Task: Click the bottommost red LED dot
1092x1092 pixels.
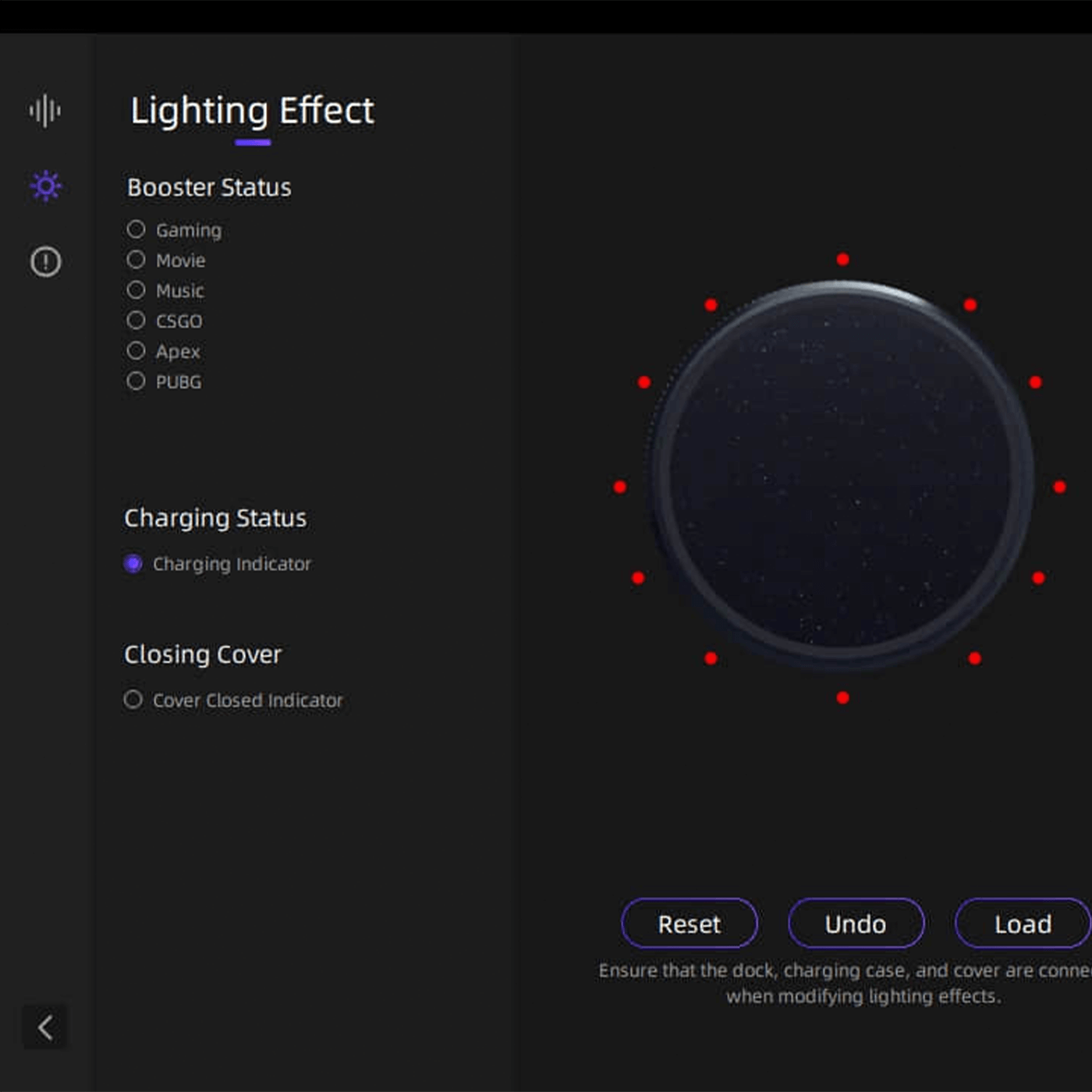Action: tap(842, 697)
